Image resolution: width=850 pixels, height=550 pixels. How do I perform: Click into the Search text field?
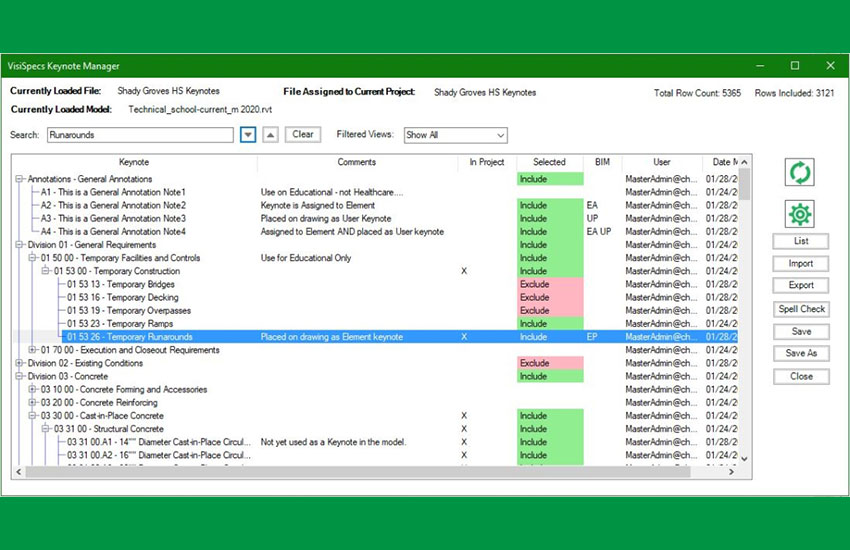[138, 135]
